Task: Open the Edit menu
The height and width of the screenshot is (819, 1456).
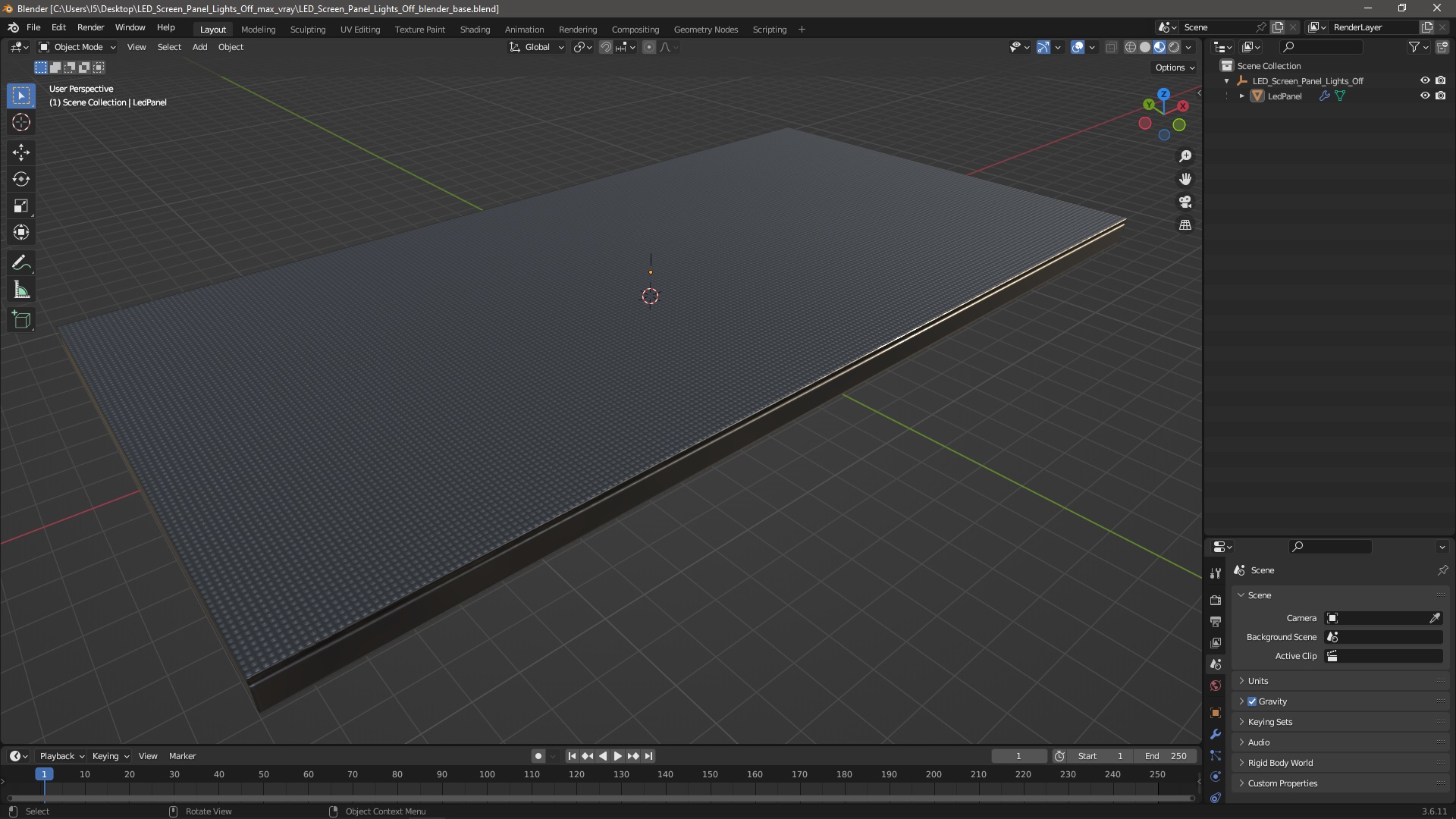Action: point(58,27)
